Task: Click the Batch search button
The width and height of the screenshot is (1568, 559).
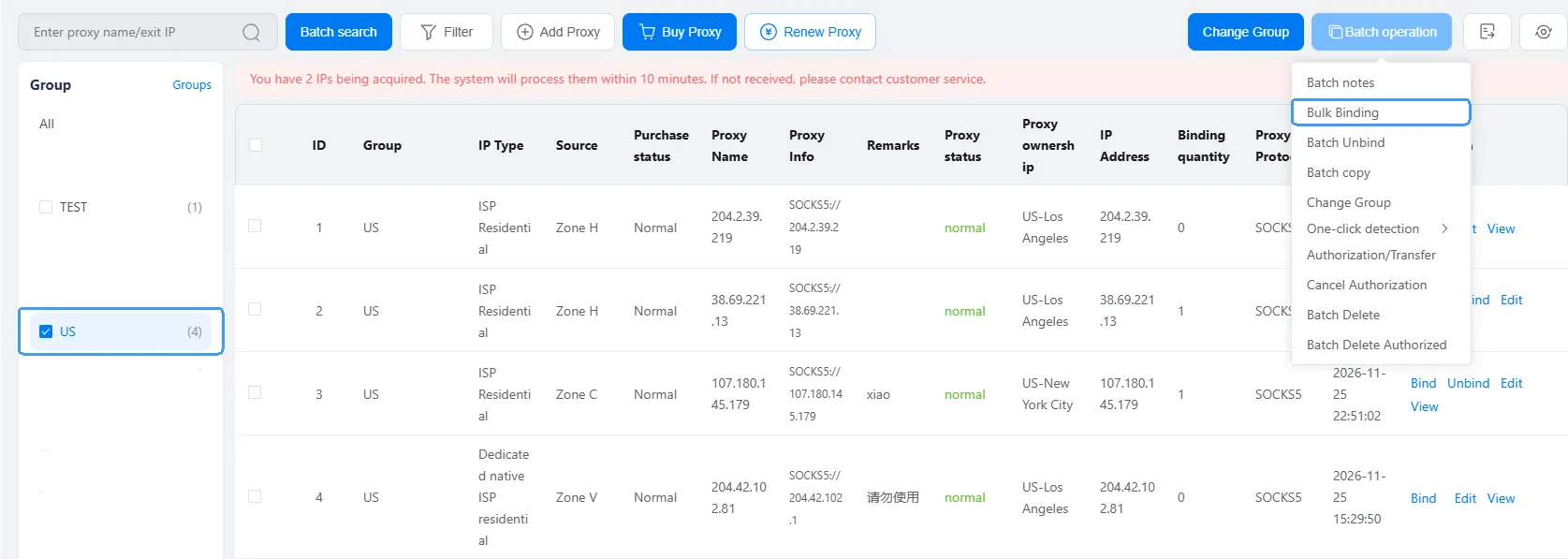Action: (339, 32)
